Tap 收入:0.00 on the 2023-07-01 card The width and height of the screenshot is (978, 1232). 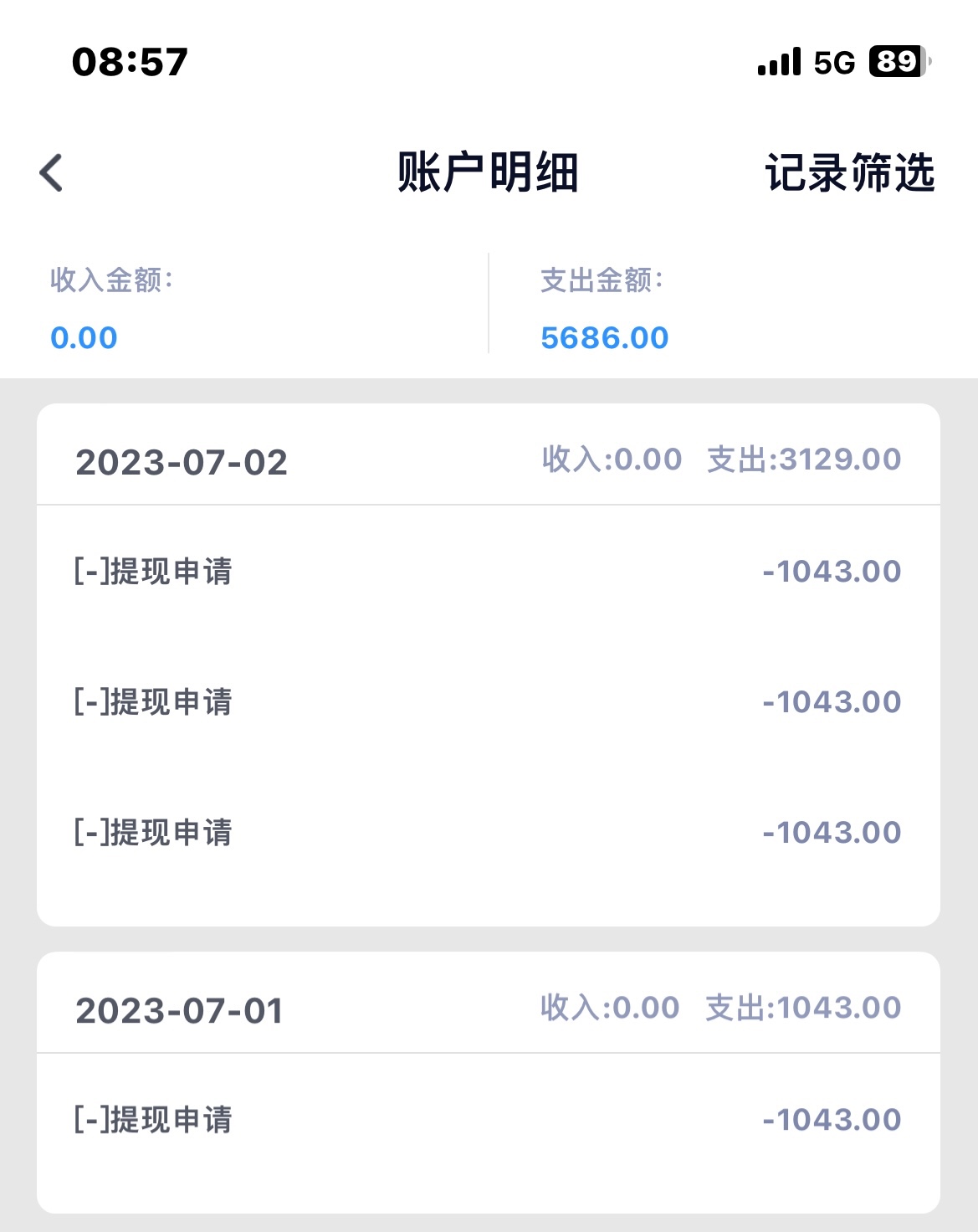click(610, 1008)
